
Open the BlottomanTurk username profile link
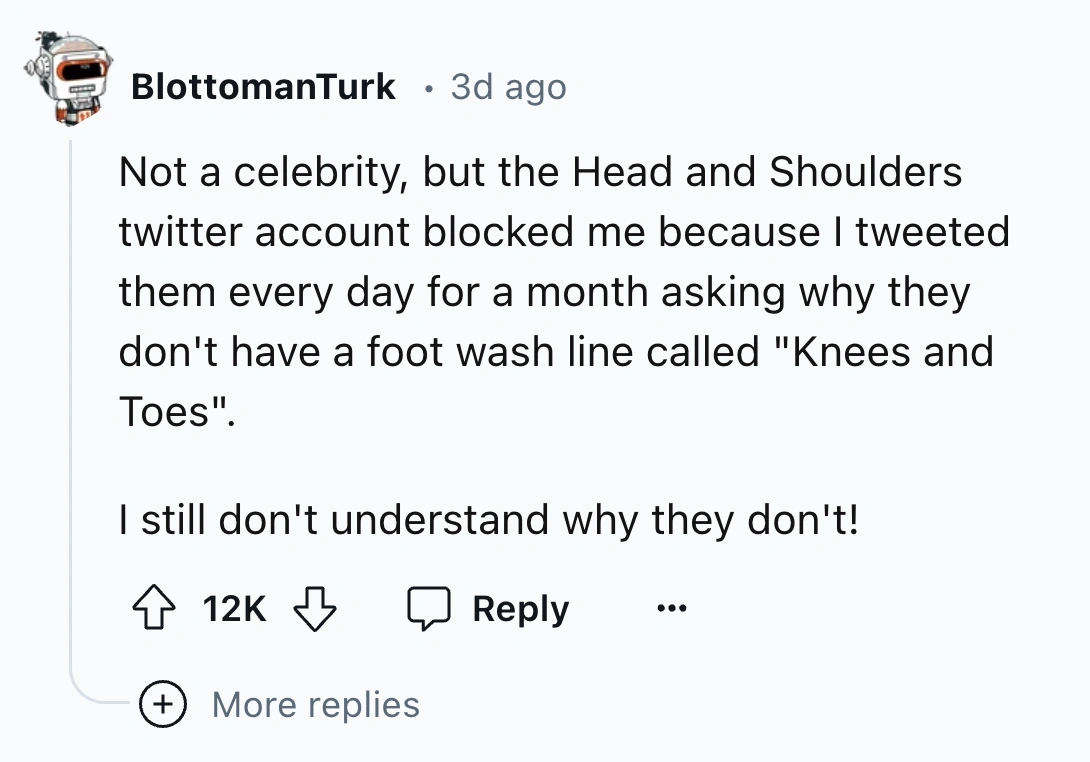[x=263, y=87]
